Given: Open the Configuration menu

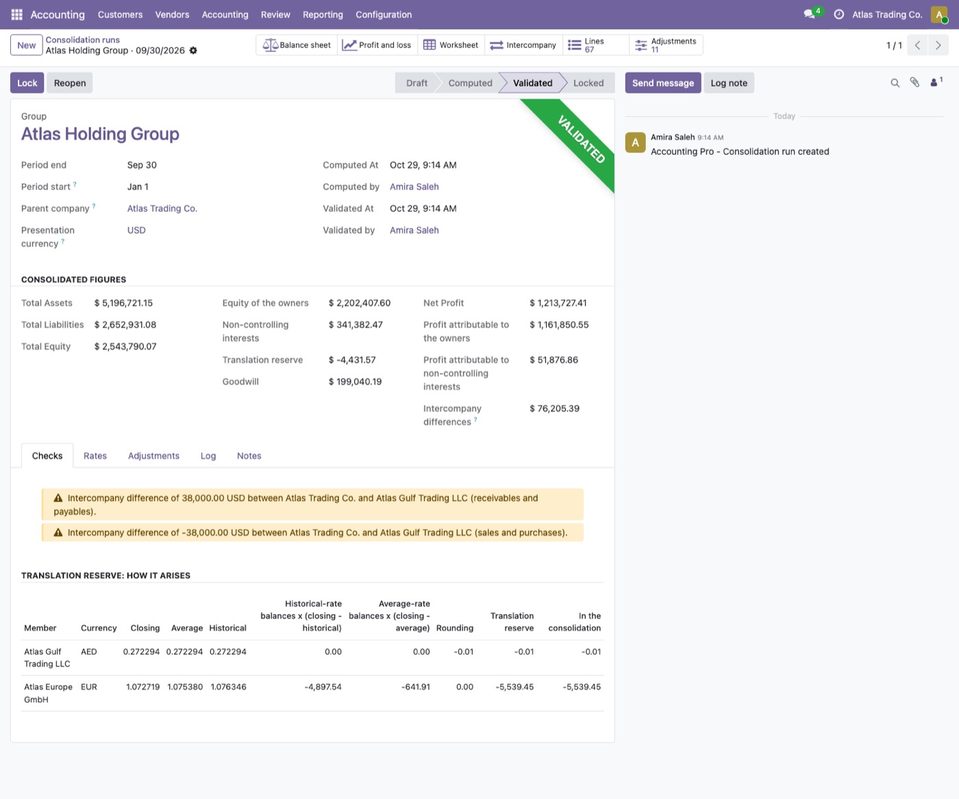Looking at the screenshot, I should point(383,14).
